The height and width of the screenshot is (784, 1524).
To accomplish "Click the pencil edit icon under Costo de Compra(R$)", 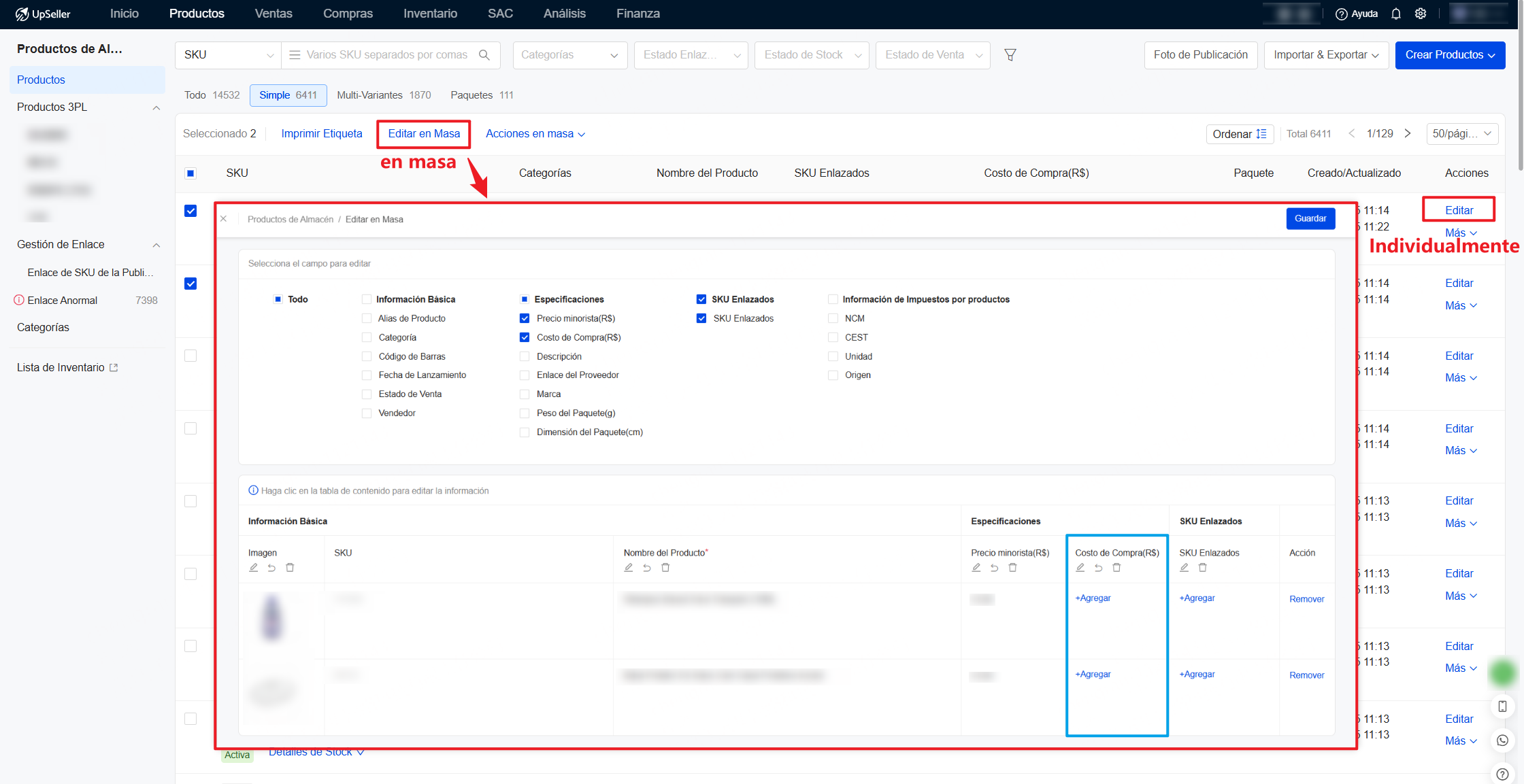I will pos(1080,568).
